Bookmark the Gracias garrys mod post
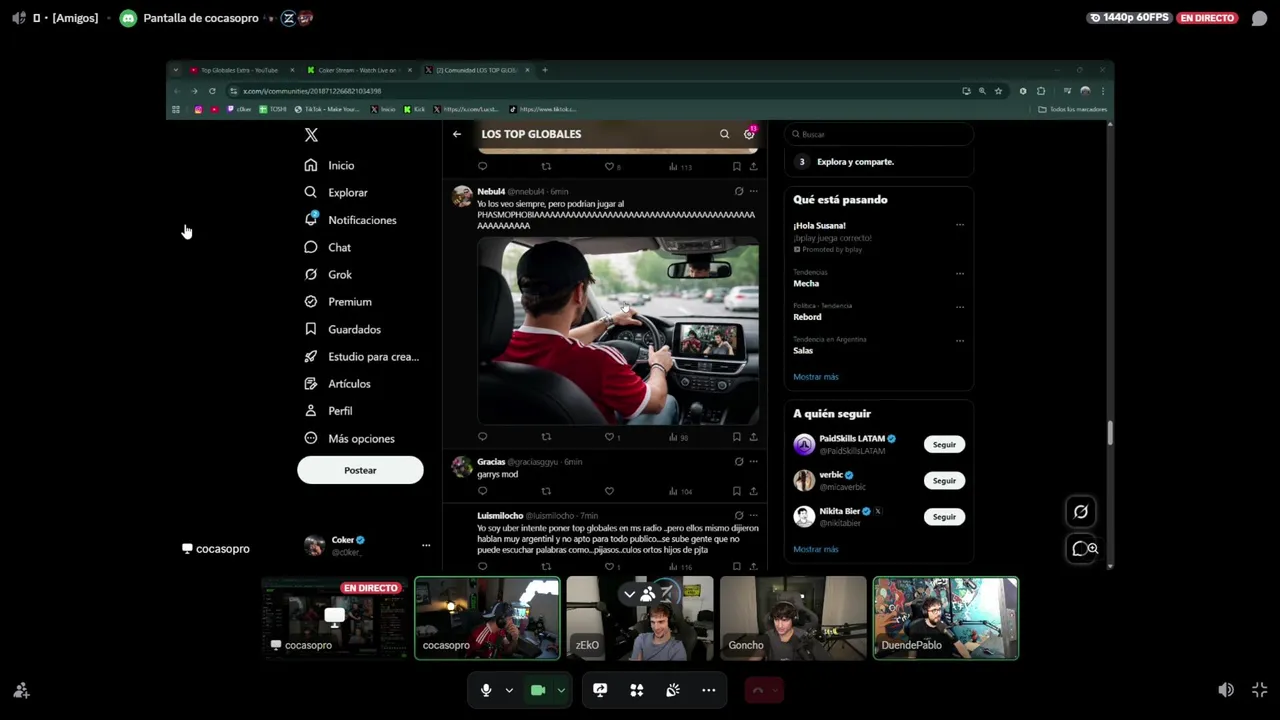This screenshot has width=1280, height=720. click(737, 491)
